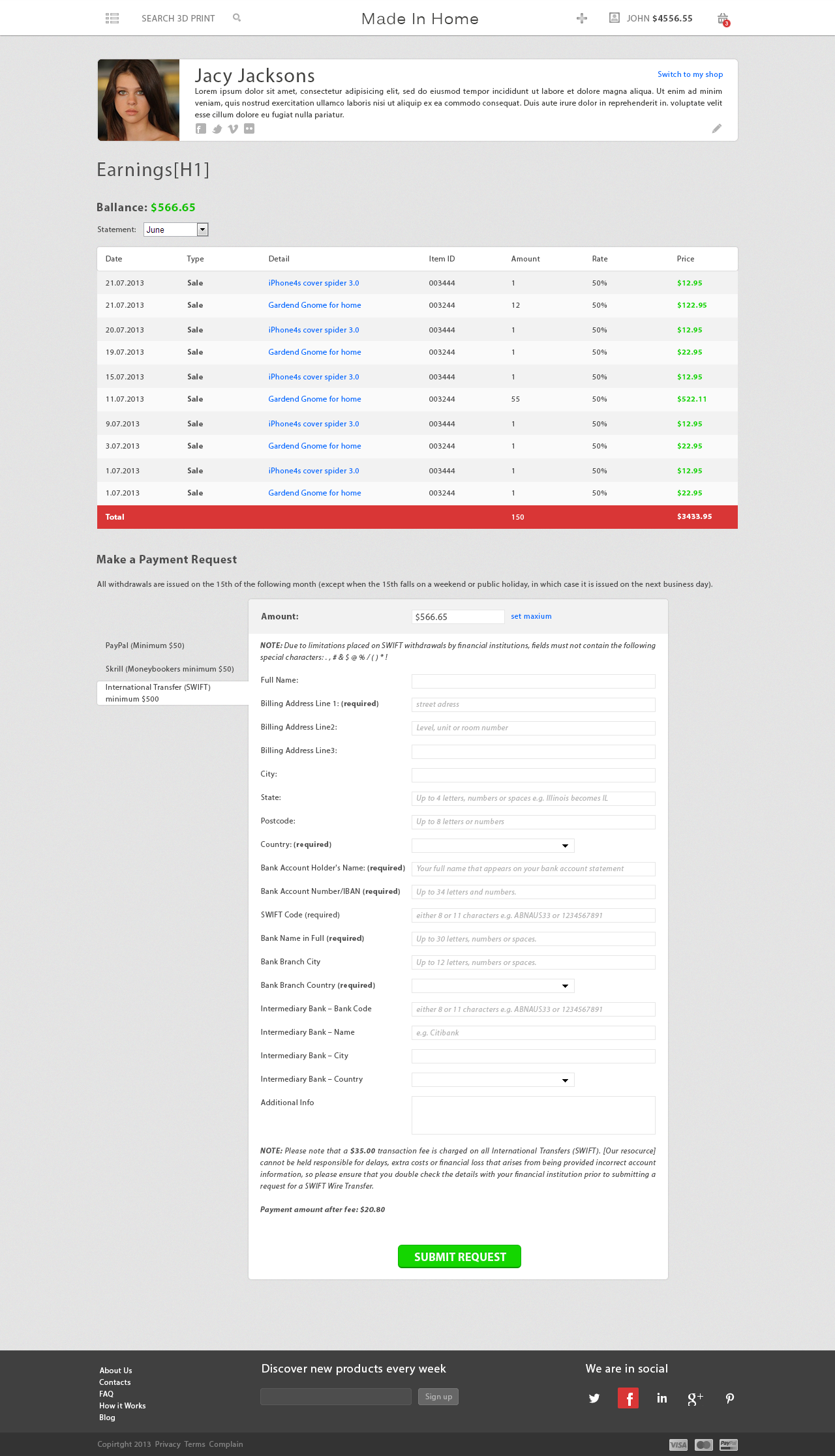Click the pencil edit profile icon

(x=716, y=128)
